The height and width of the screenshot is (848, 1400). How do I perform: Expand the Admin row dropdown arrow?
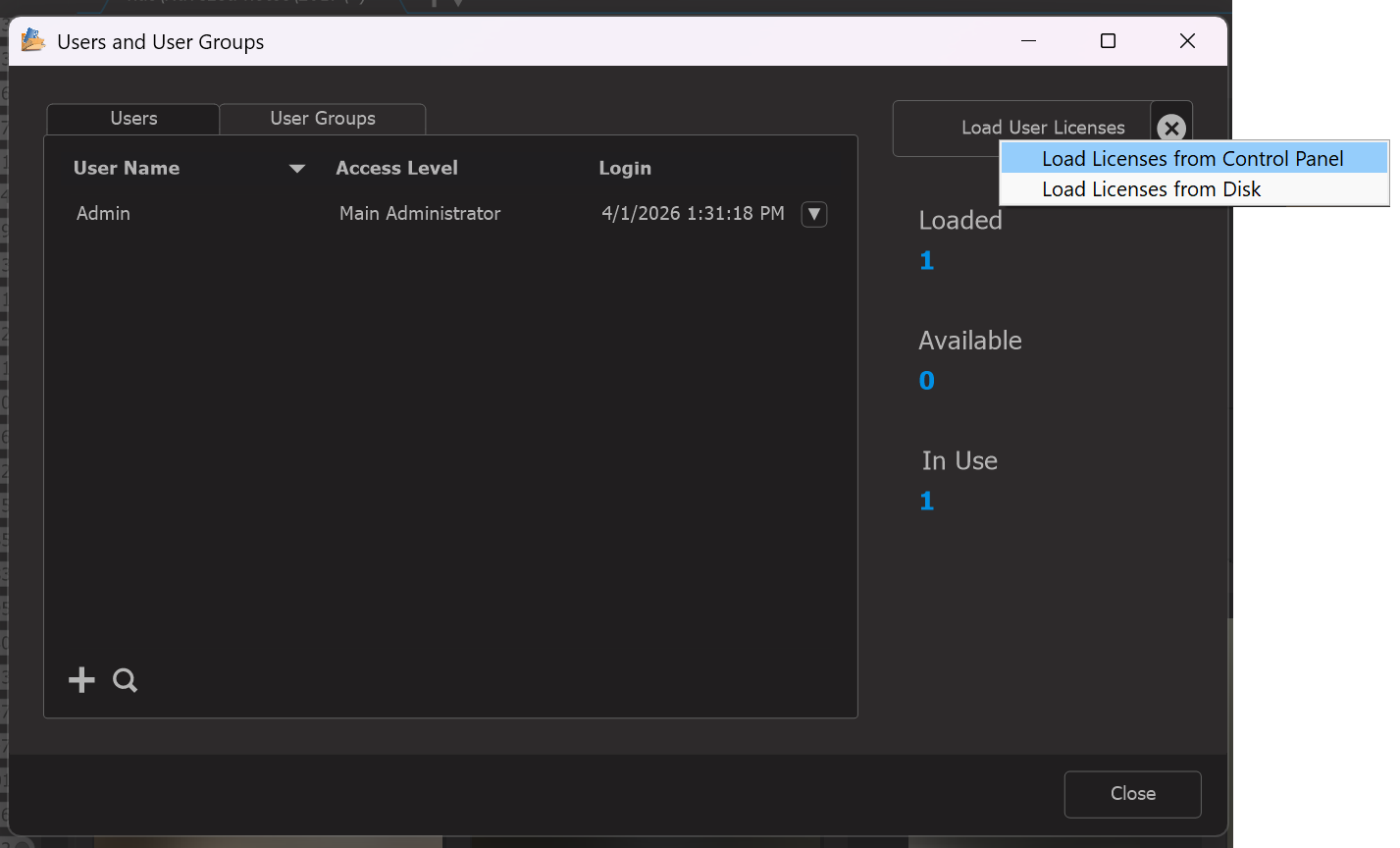[x=814, y=214]
